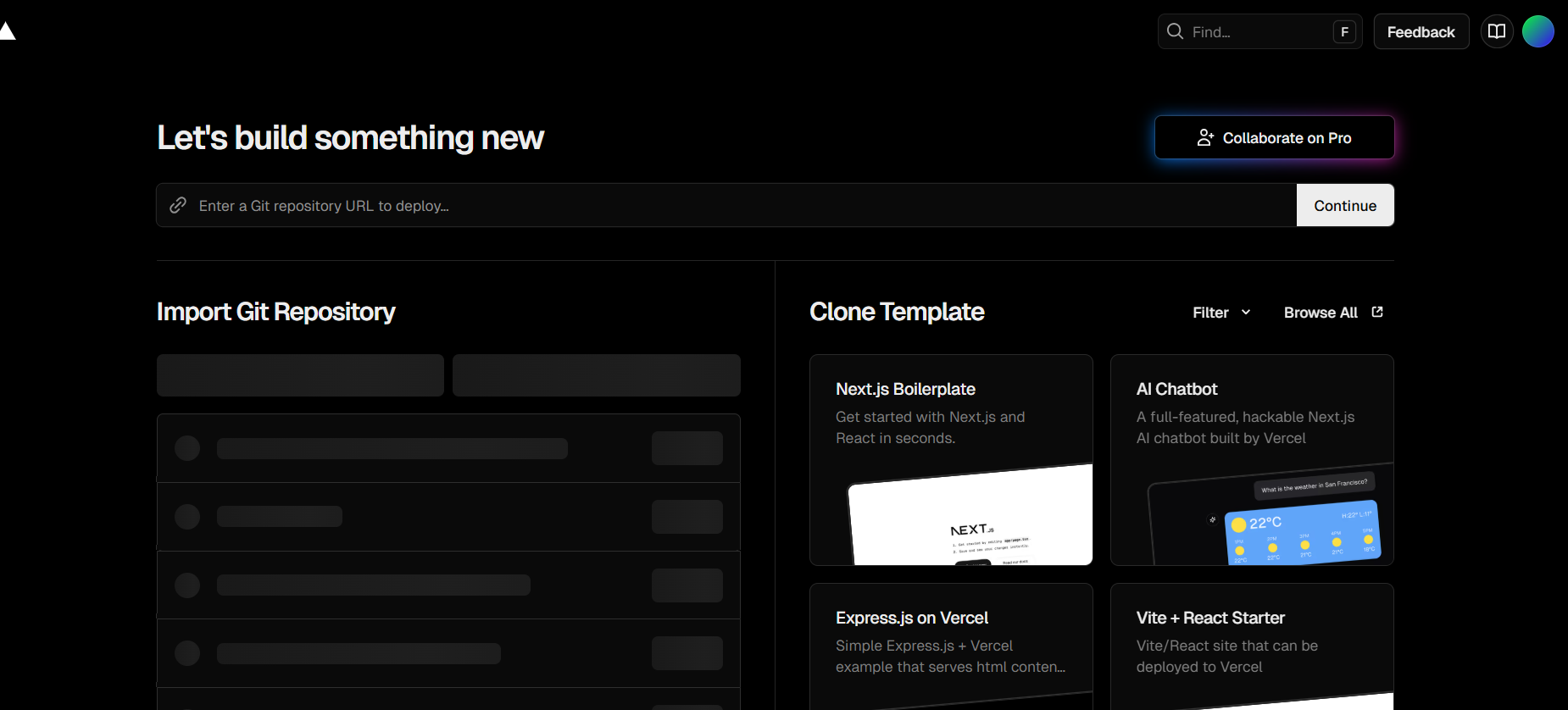Image resolution: width=1568 pixels, height=710 pixels.
Task: Click Collaborate on Pro button
Action: (x=1275, y=137)
